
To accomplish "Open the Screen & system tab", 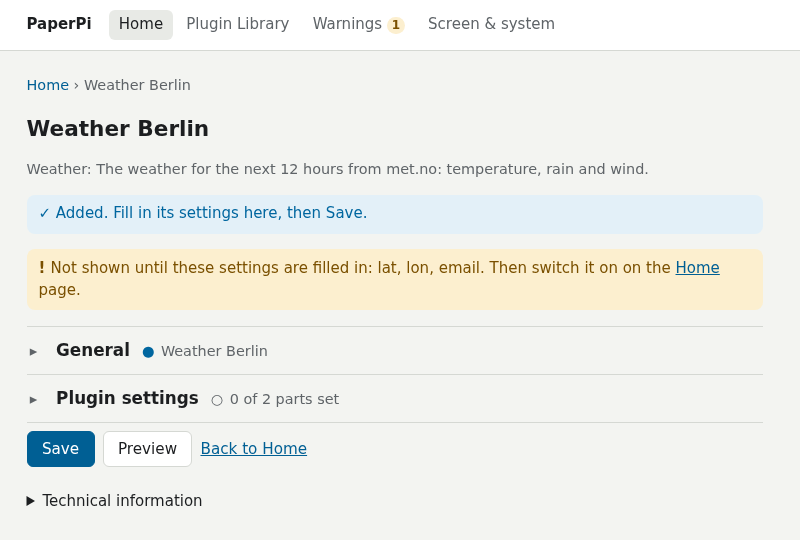I will click(491, 24).
